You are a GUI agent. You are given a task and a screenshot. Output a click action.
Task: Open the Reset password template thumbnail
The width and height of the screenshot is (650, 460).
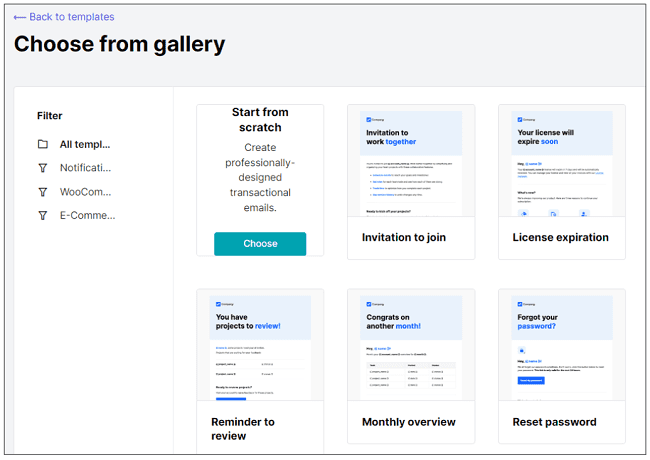click(561, 345)
